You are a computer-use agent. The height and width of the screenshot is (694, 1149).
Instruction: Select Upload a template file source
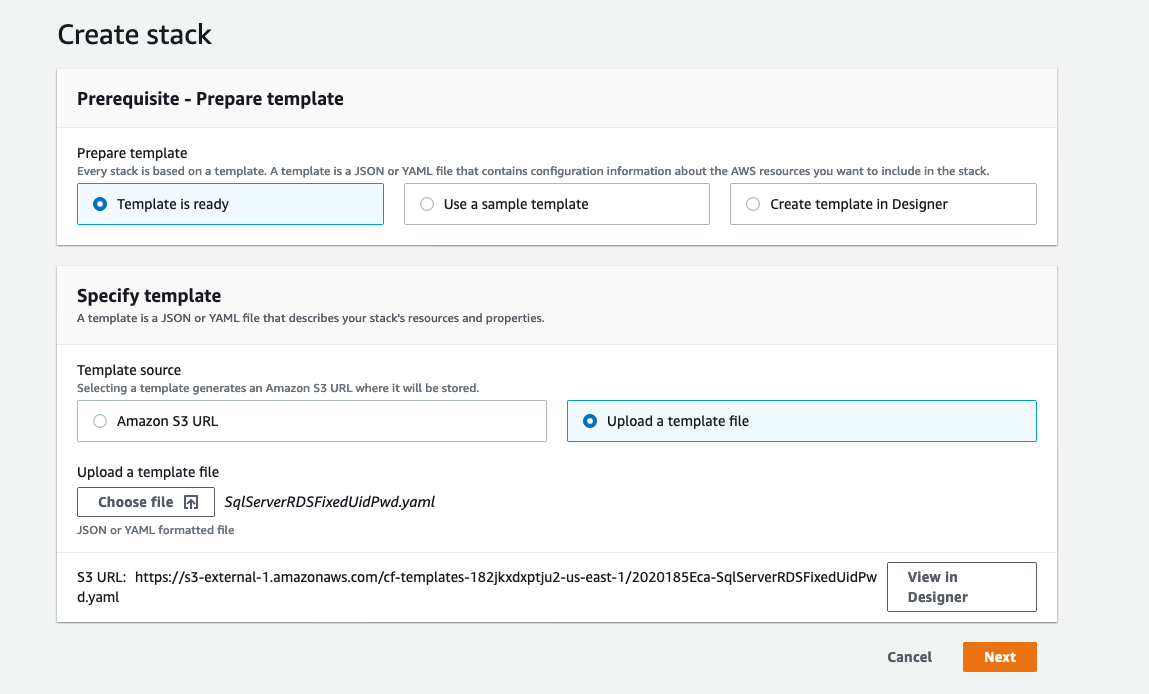tap(590, 420)
